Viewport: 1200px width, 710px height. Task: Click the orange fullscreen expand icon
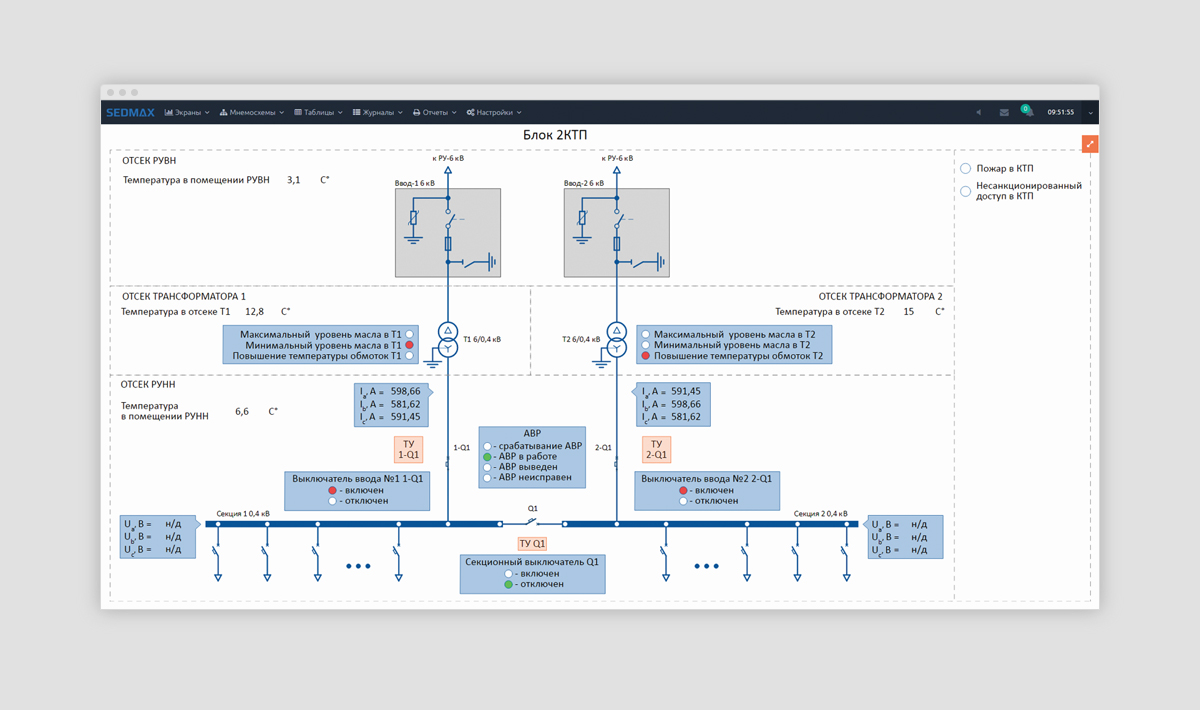tap(1090, 144)
